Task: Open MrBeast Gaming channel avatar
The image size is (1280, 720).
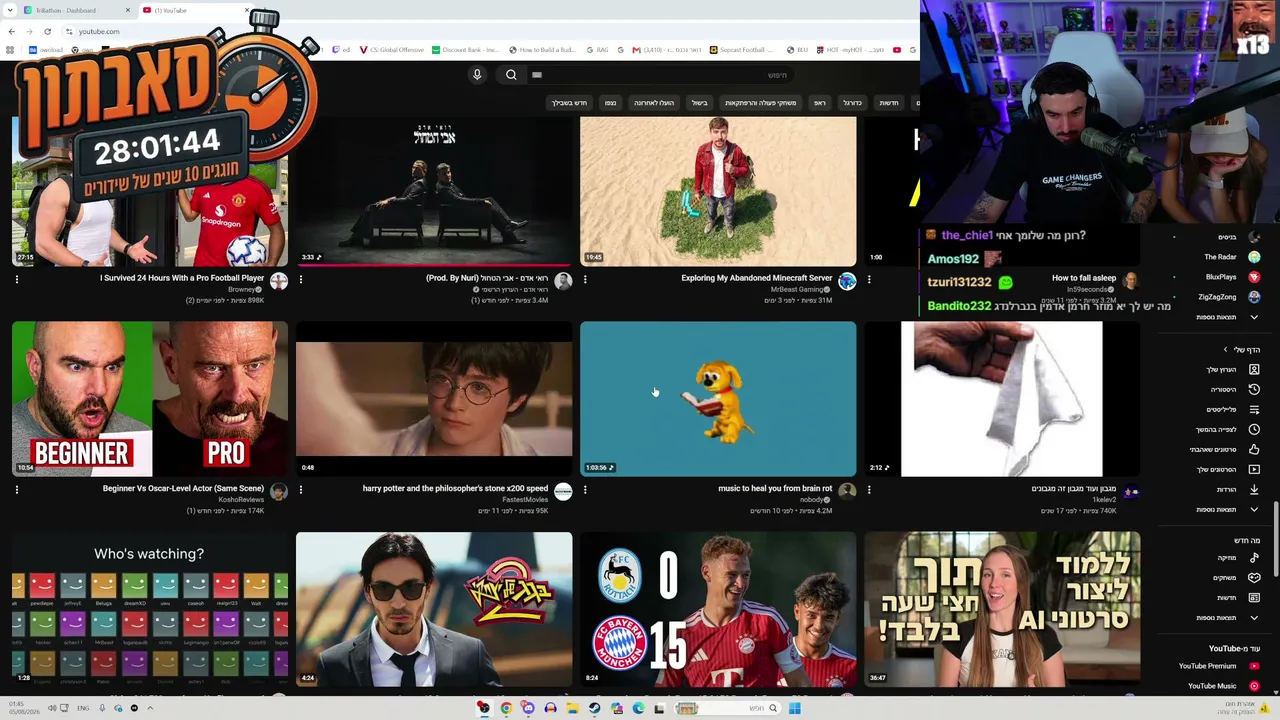Action: coord(847,282)
